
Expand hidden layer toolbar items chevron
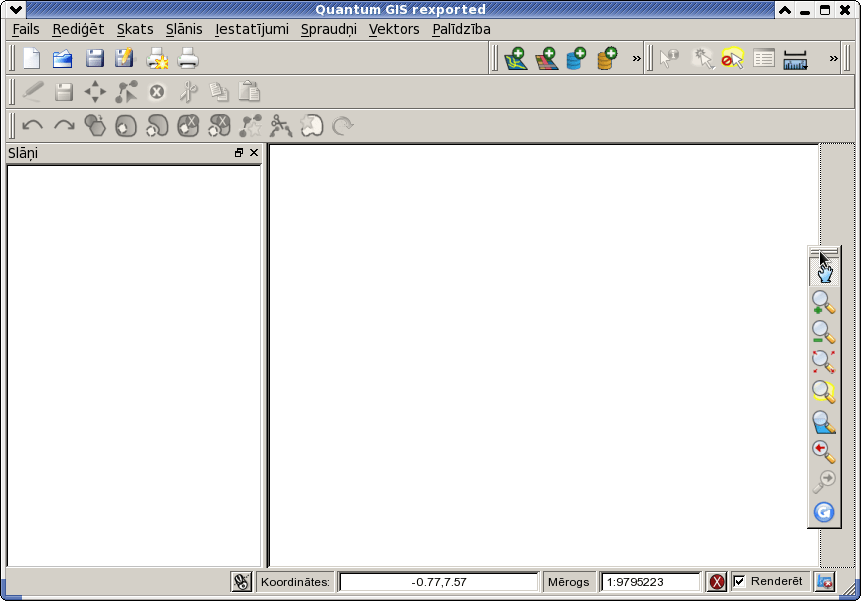pyautogui.click(x=636, y=58)
